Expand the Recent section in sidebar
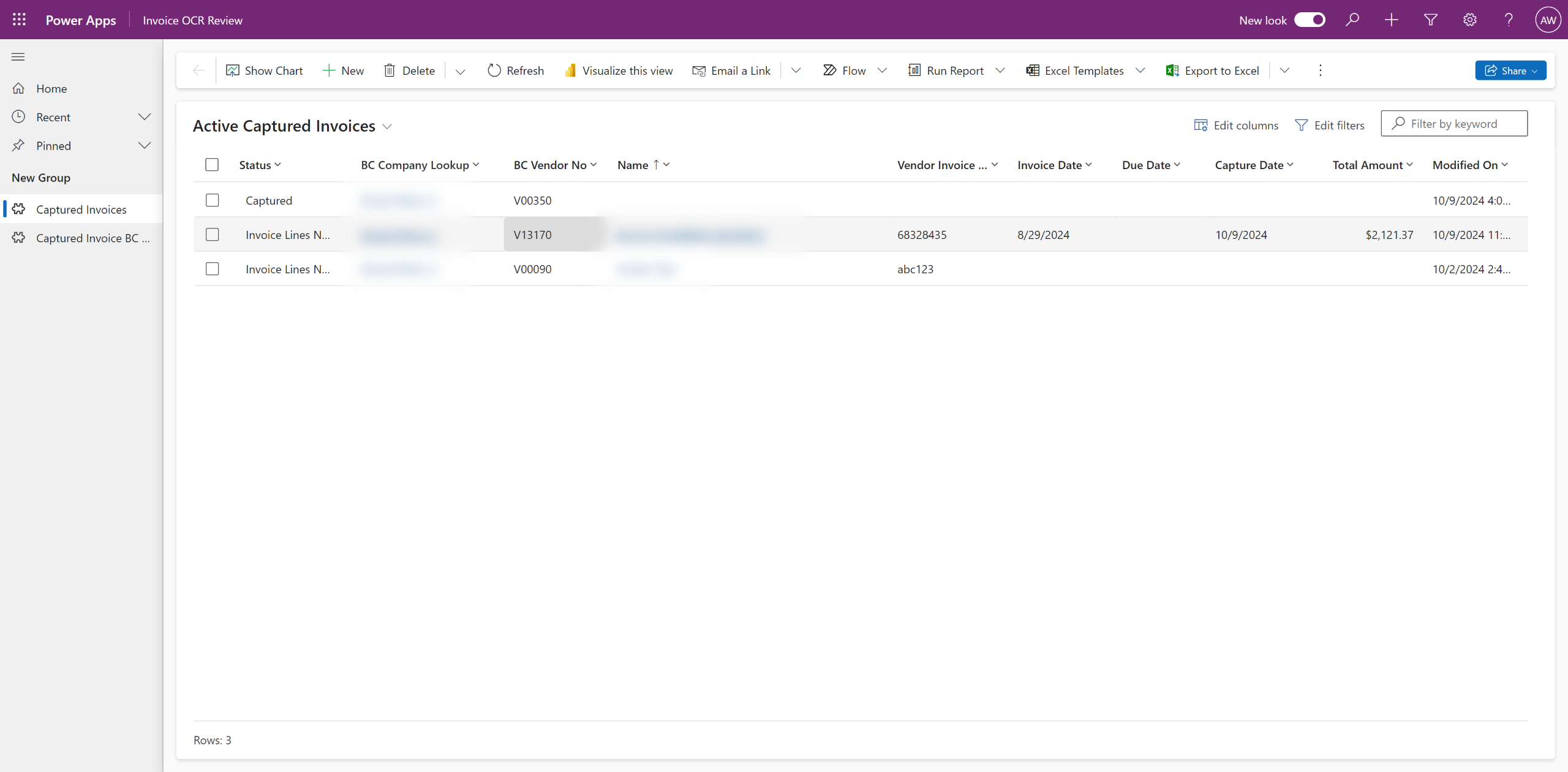The image size is (1568, 772). click(x=144, y=117)
